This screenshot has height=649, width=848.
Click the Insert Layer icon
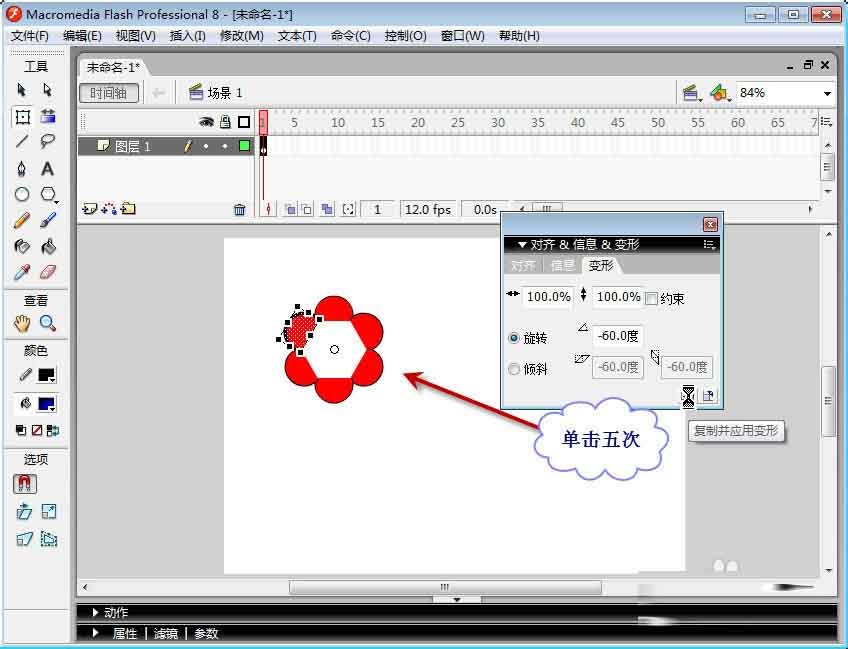[89, 209]
